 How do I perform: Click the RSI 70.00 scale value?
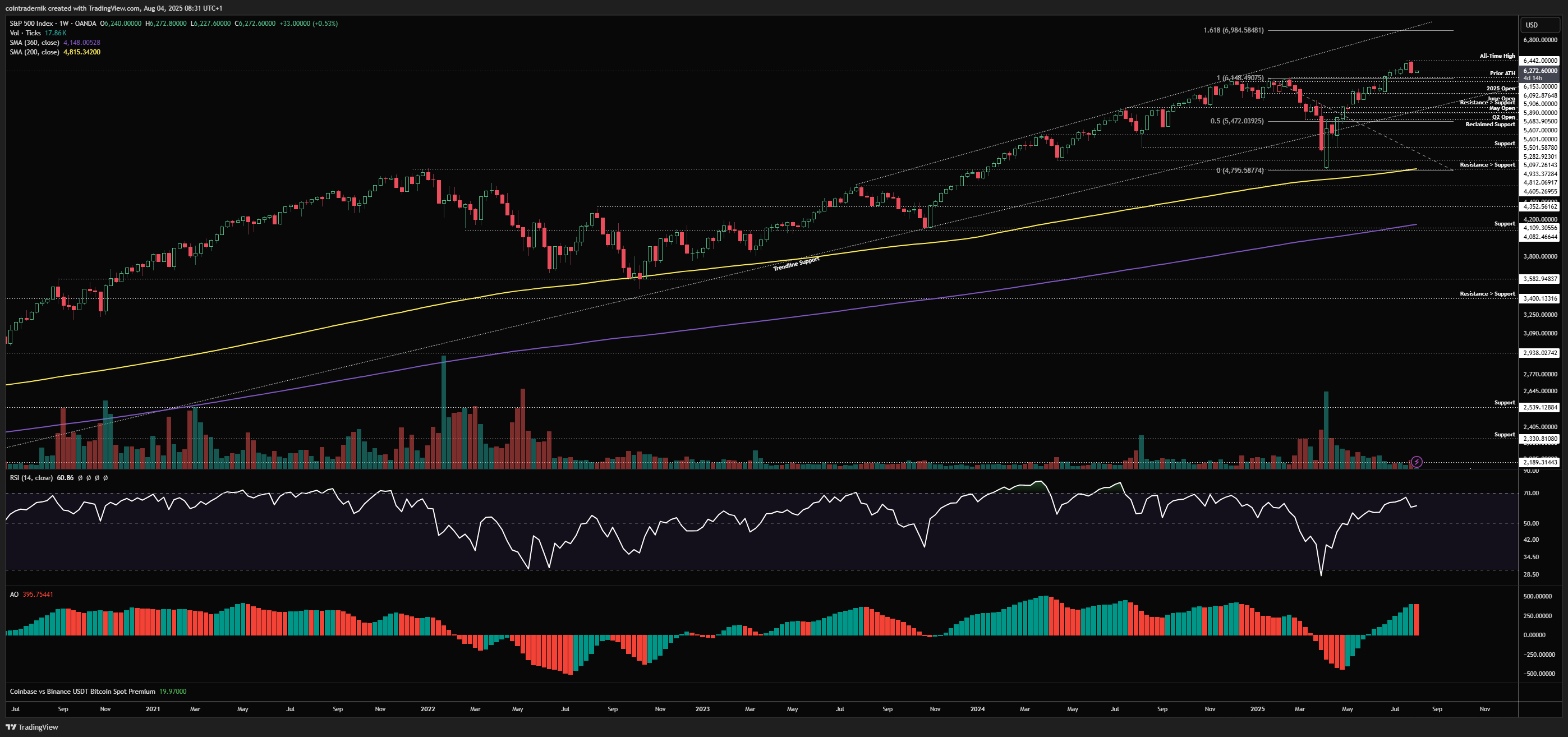1531,494
